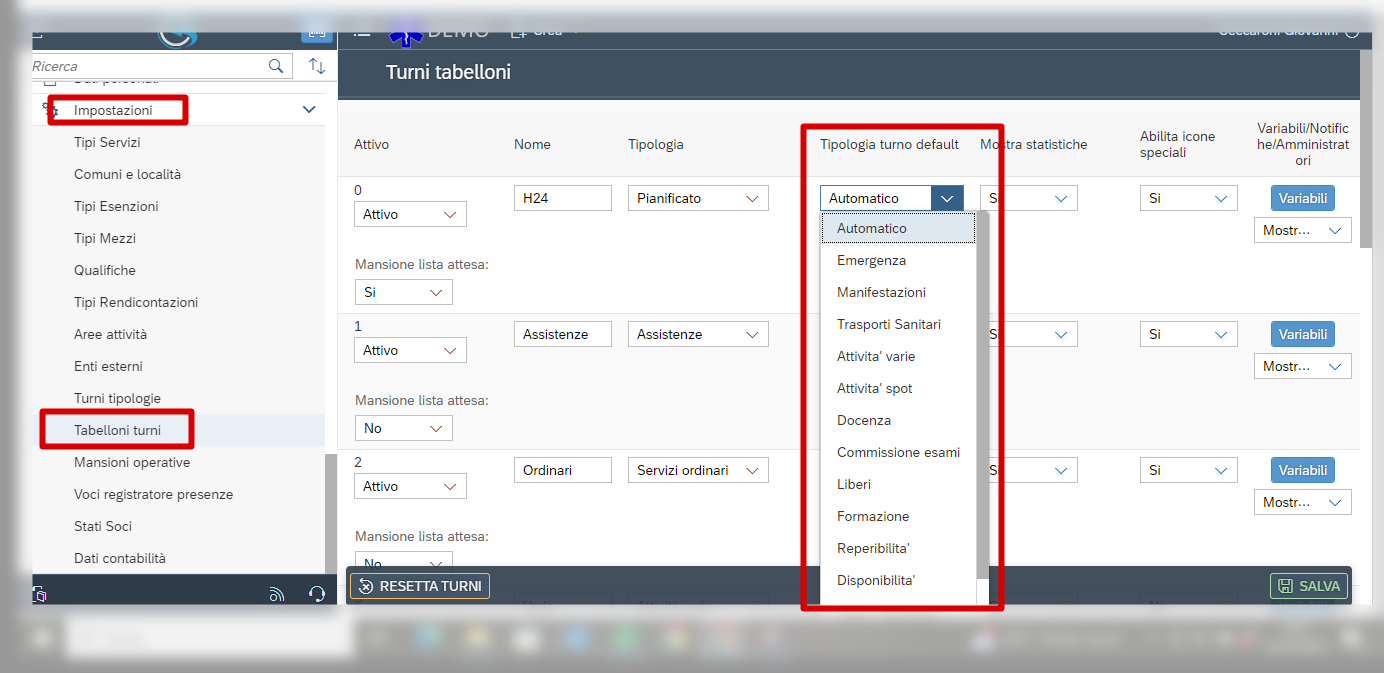Viewport: 1384px width, 673px height.
Task: Click the blue star-of-life DEMO logo
Action: [x=406, y=32]
